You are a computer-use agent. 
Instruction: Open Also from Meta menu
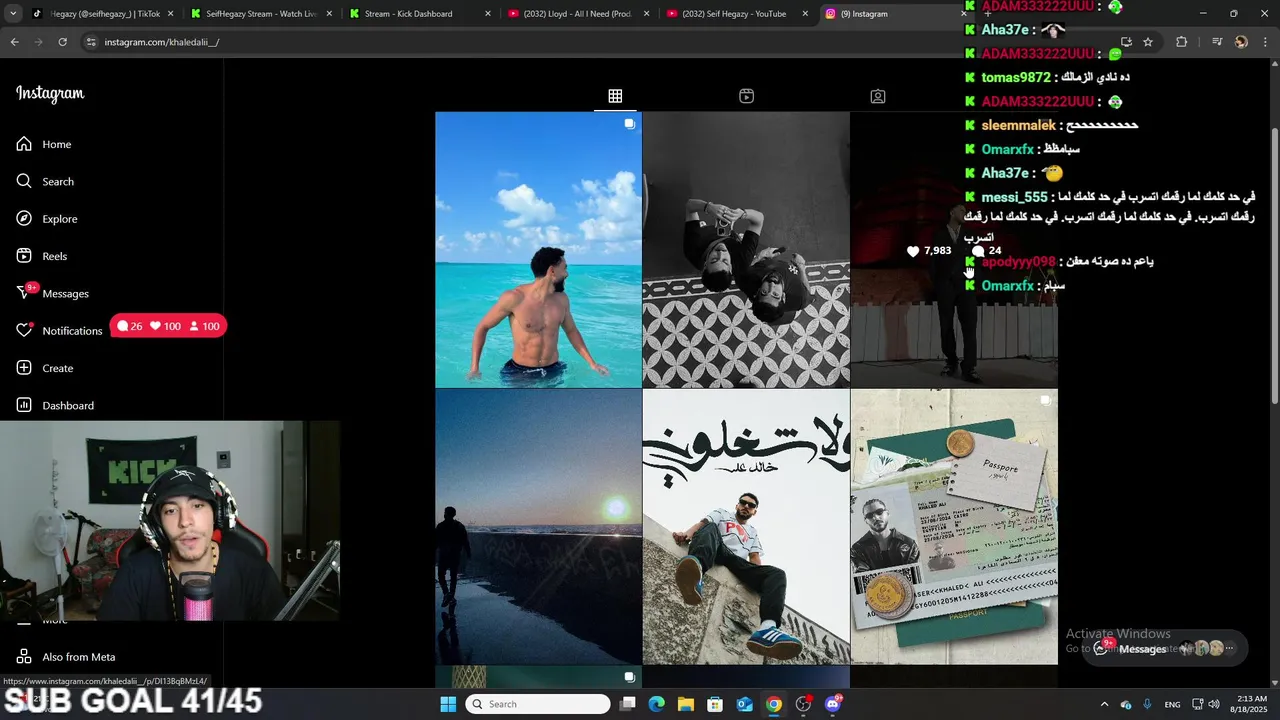coord(66,657)
